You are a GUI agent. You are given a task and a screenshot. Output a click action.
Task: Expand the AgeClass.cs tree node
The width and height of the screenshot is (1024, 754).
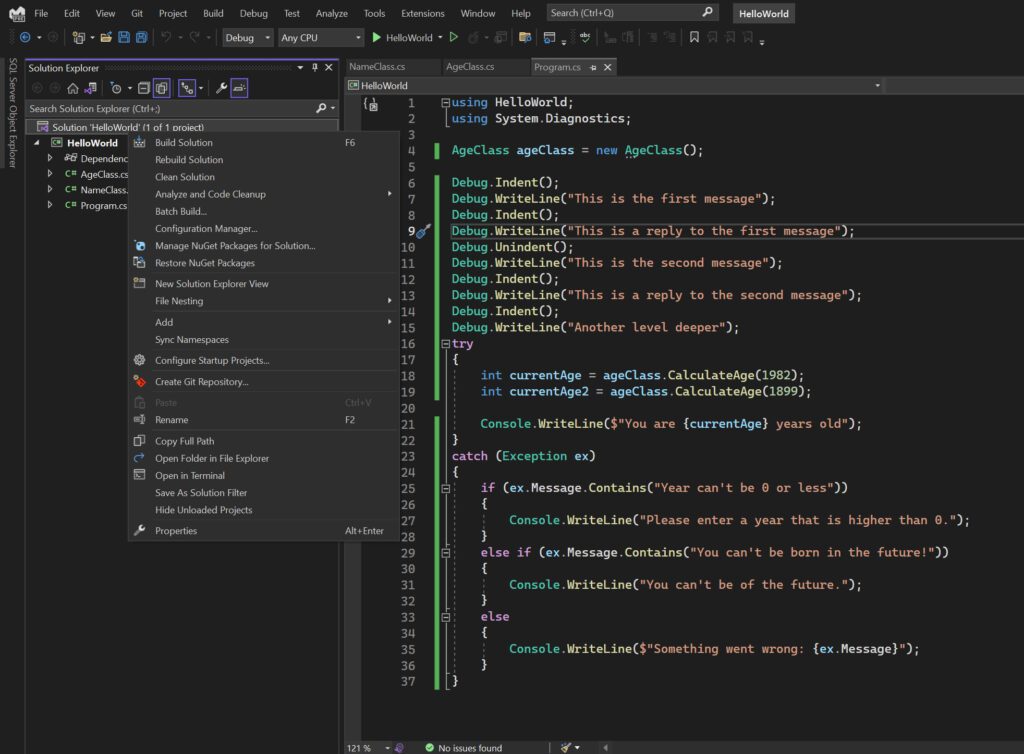coord(50,174)
